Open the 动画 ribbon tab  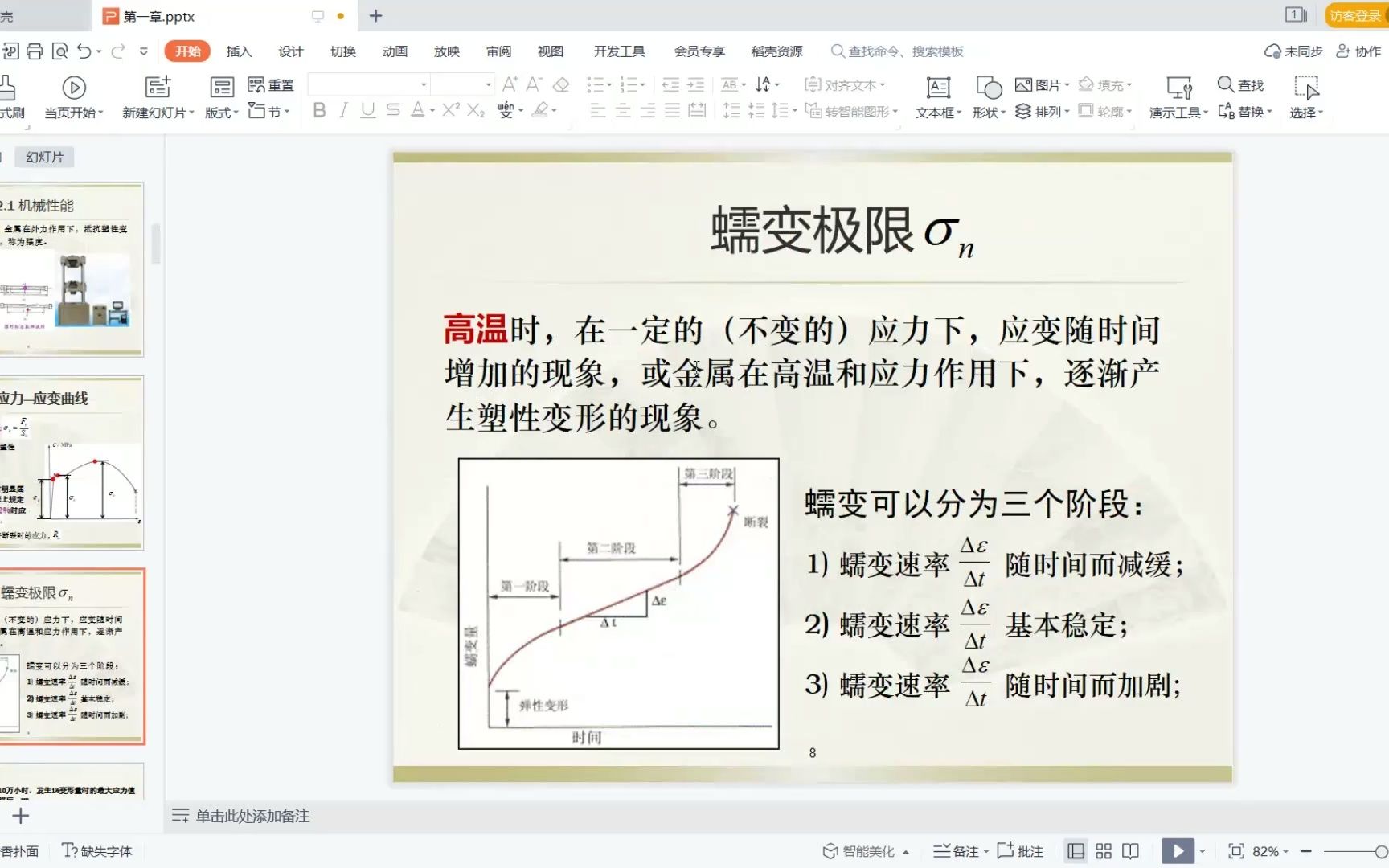[395, 51]
